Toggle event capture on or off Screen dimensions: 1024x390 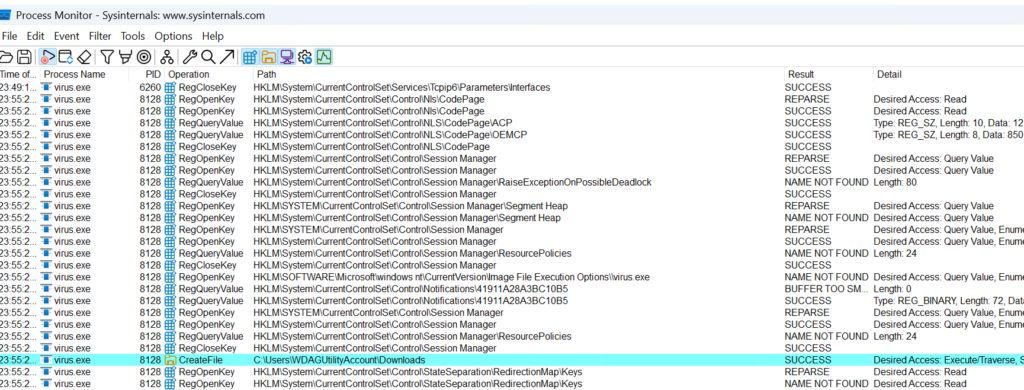(x=48, y=57)
